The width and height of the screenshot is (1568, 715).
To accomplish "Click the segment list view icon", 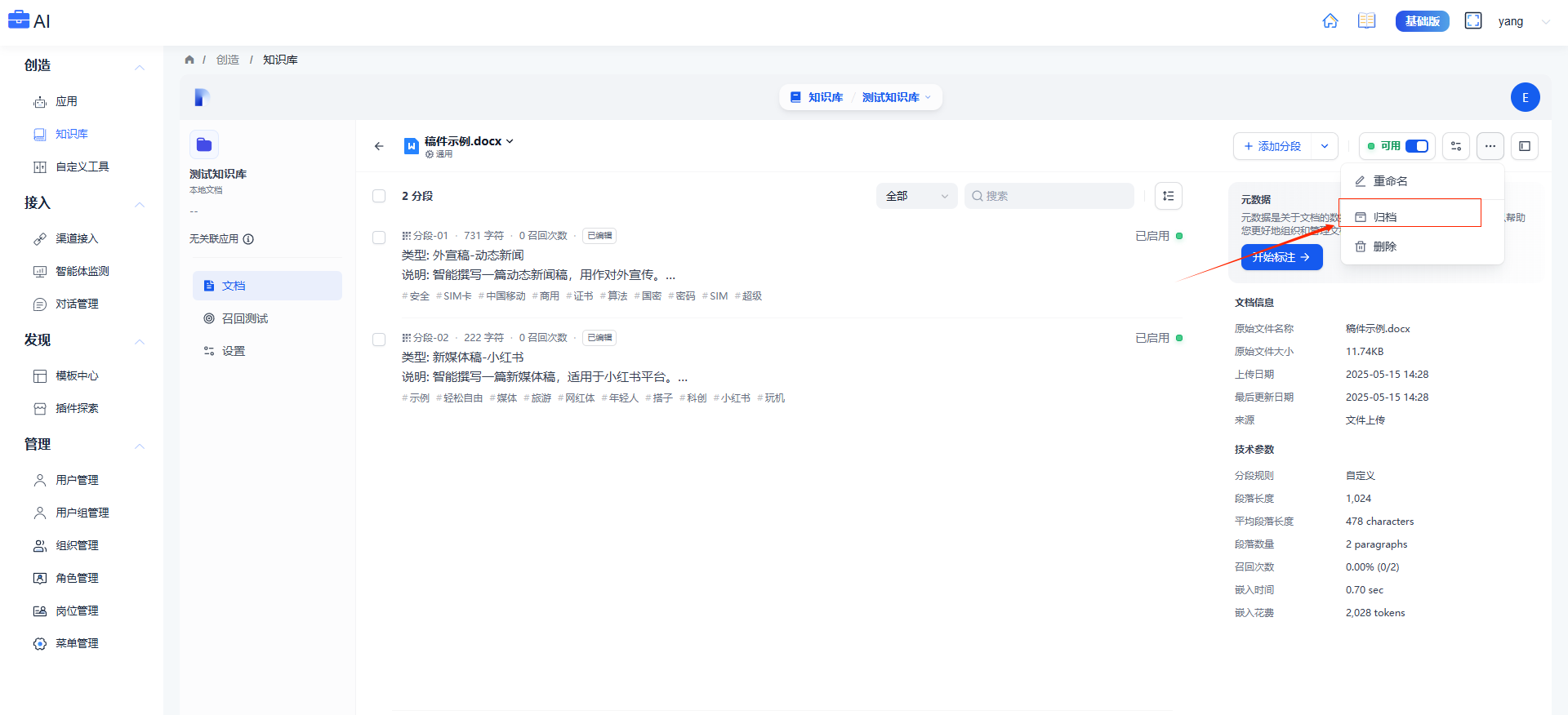I will point(1169,196).
